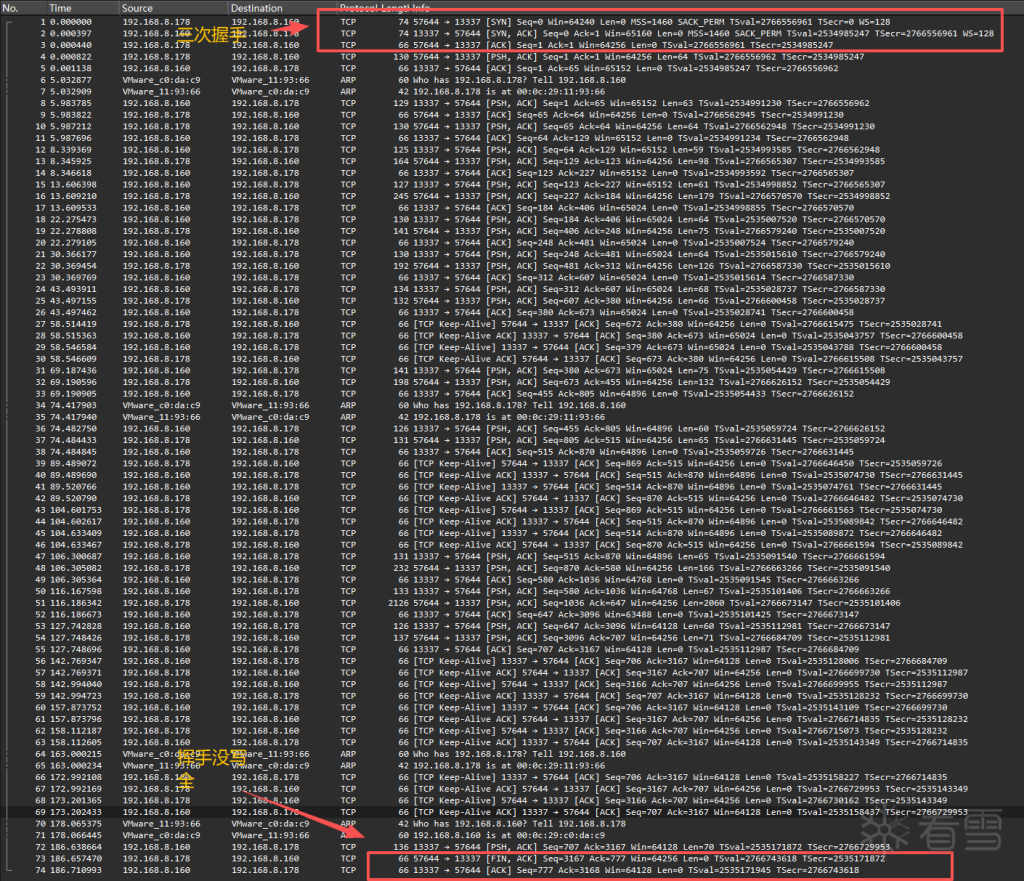Select packet 72 at time 186.638664
Screen dimensions: 1024x881
tap(512, 847)
